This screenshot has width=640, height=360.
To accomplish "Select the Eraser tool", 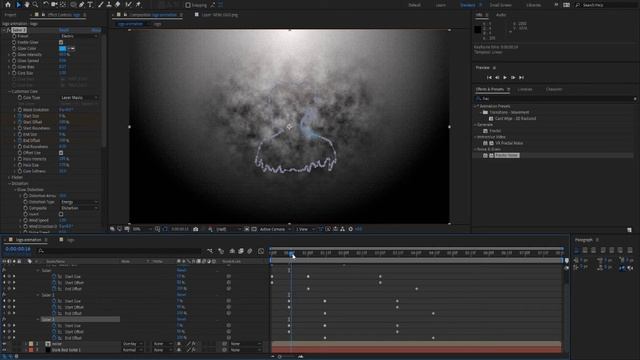I will 118,4.
